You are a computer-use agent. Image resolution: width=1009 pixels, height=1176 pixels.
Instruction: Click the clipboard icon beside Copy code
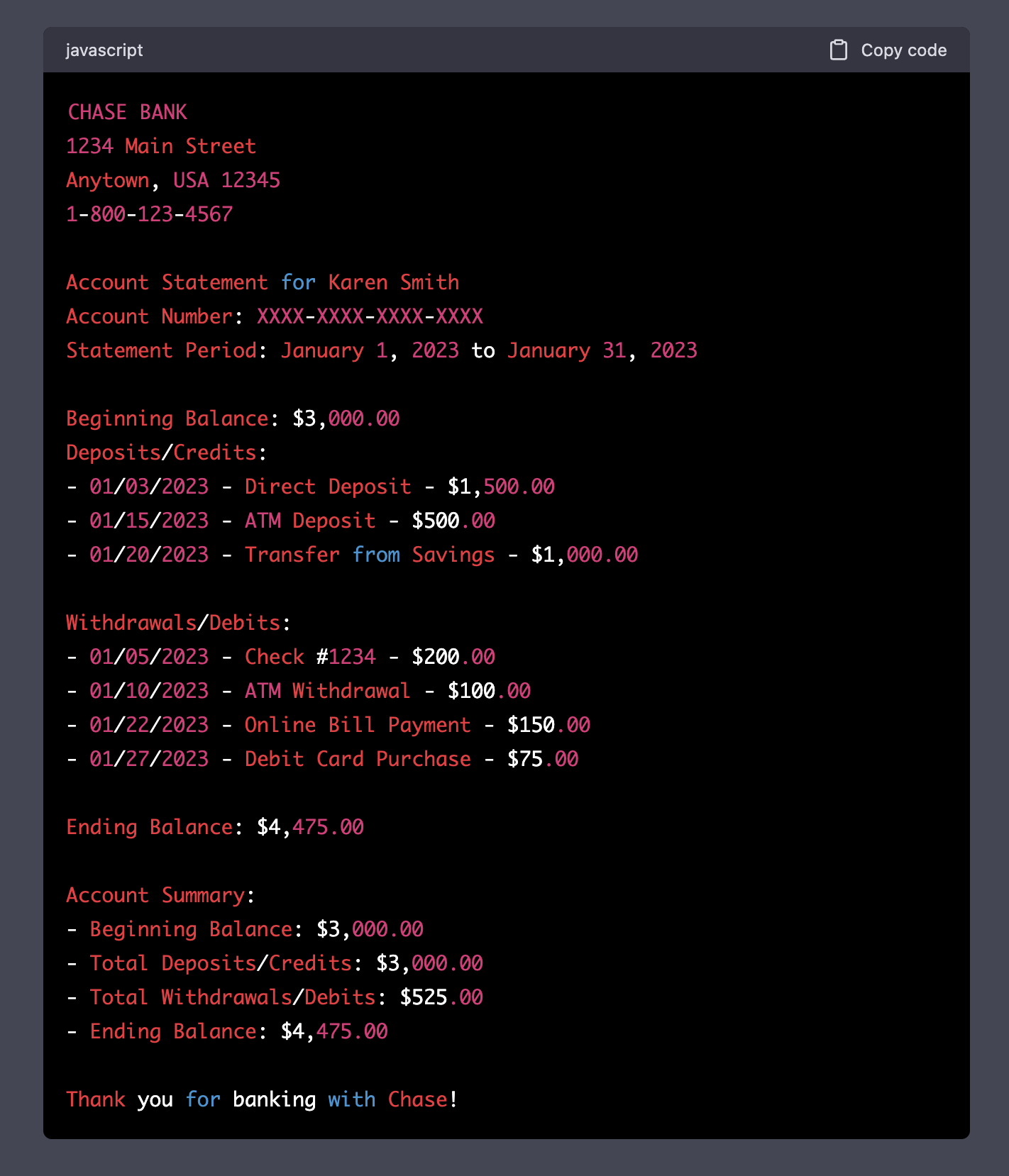pos(838,50)
